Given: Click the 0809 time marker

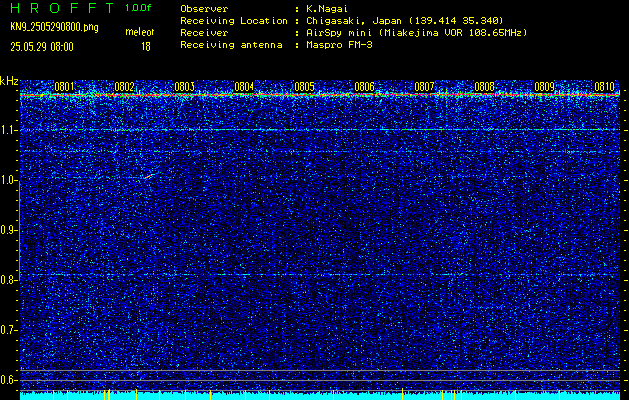Looking at the screenshot, I should (x=544, y=87).
